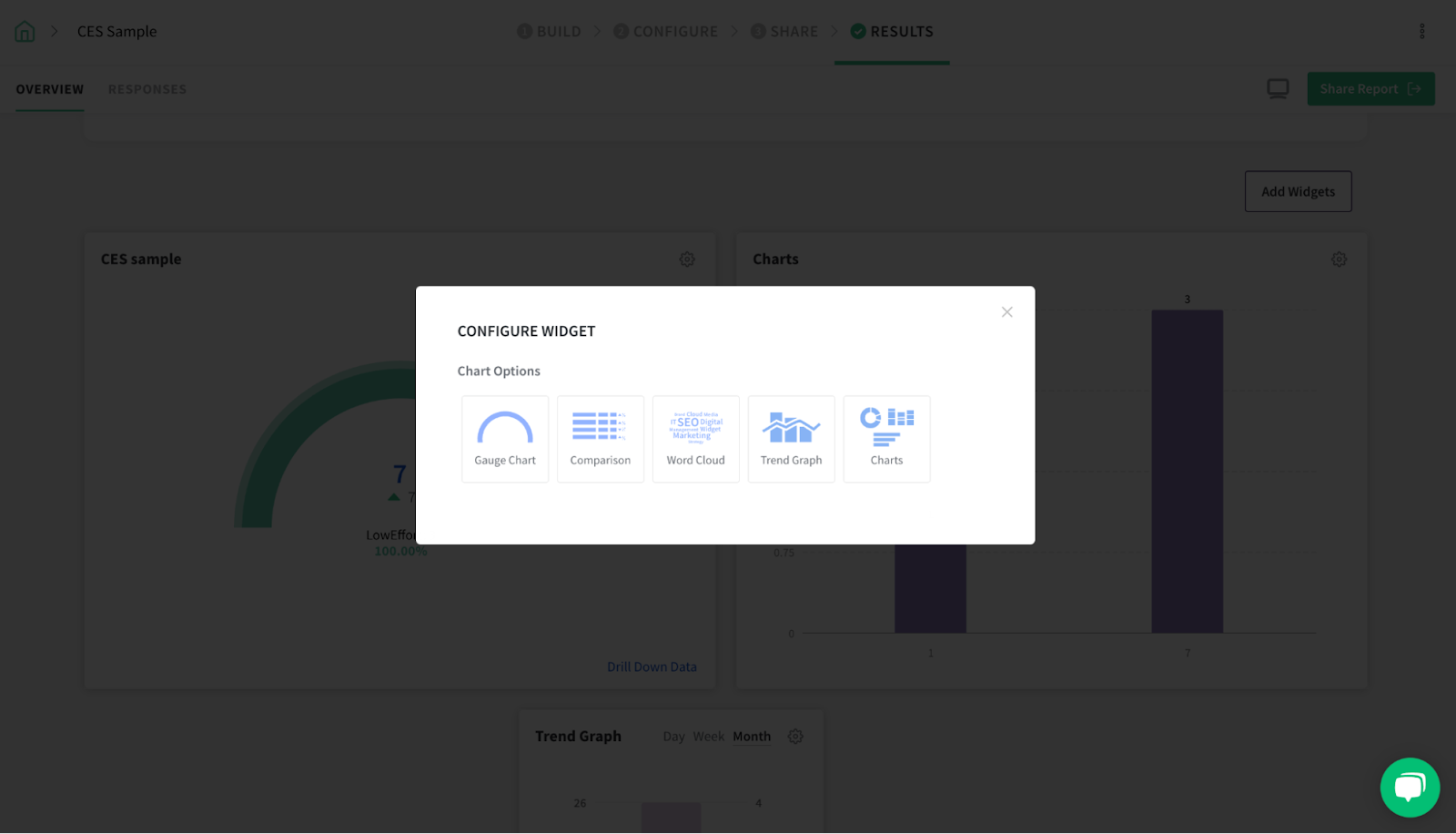Open settings gear for CES sample widget
The width and height of the screenshot is (1456, 834).
[687, 259]
